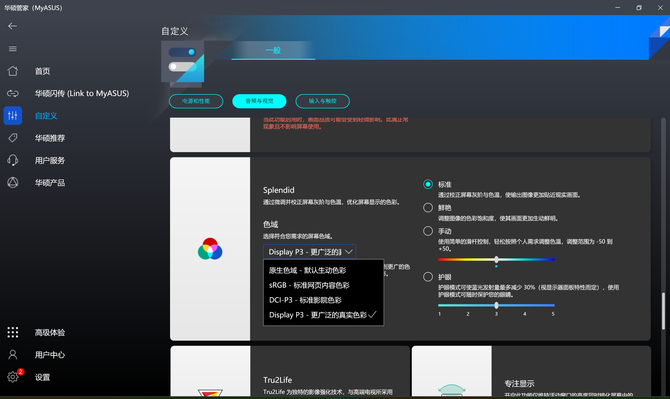Click the Tru2Life card heading
Screen dimensions: 670x399
coord(278,380)
